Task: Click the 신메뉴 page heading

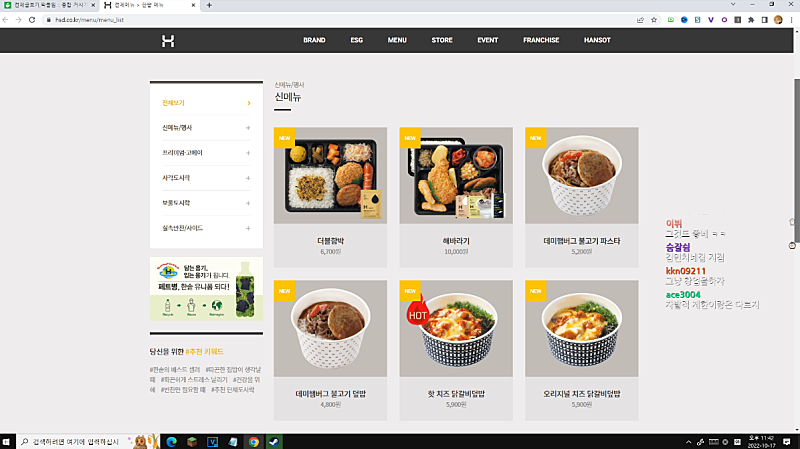Action: coord(288,97)
